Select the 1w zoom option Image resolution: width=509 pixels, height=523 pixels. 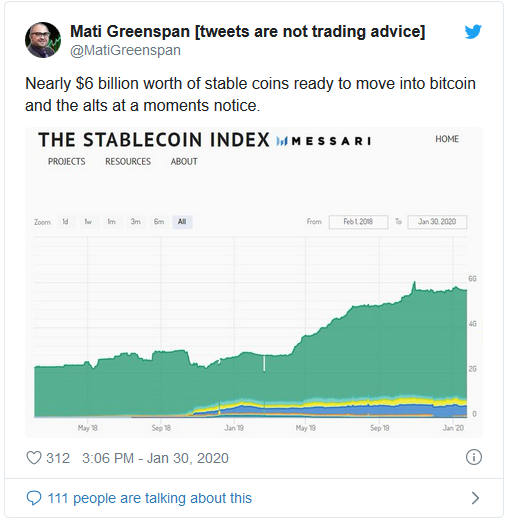(88, 222)
